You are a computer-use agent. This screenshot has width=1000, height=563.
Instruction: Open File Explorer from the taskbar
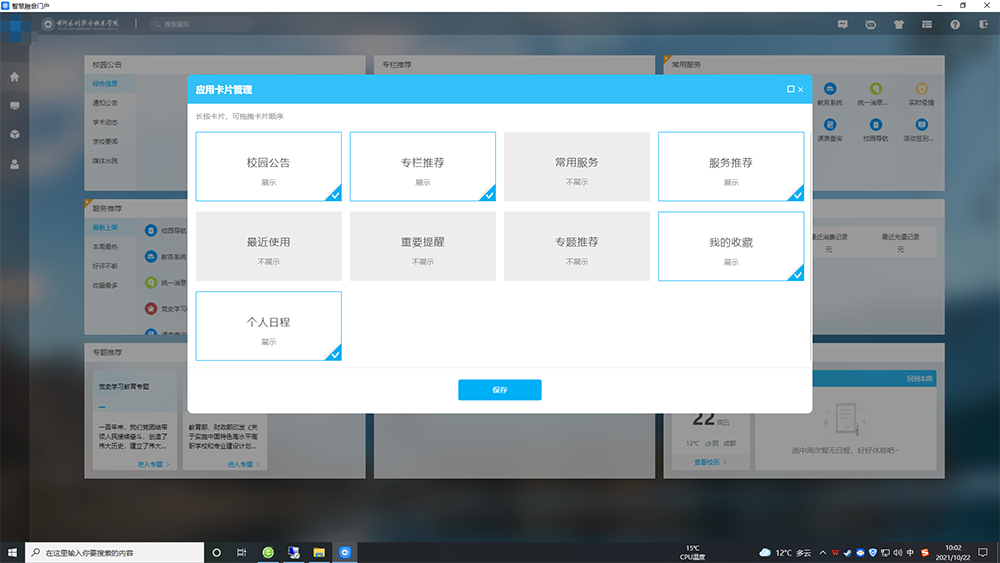(319, 552)
